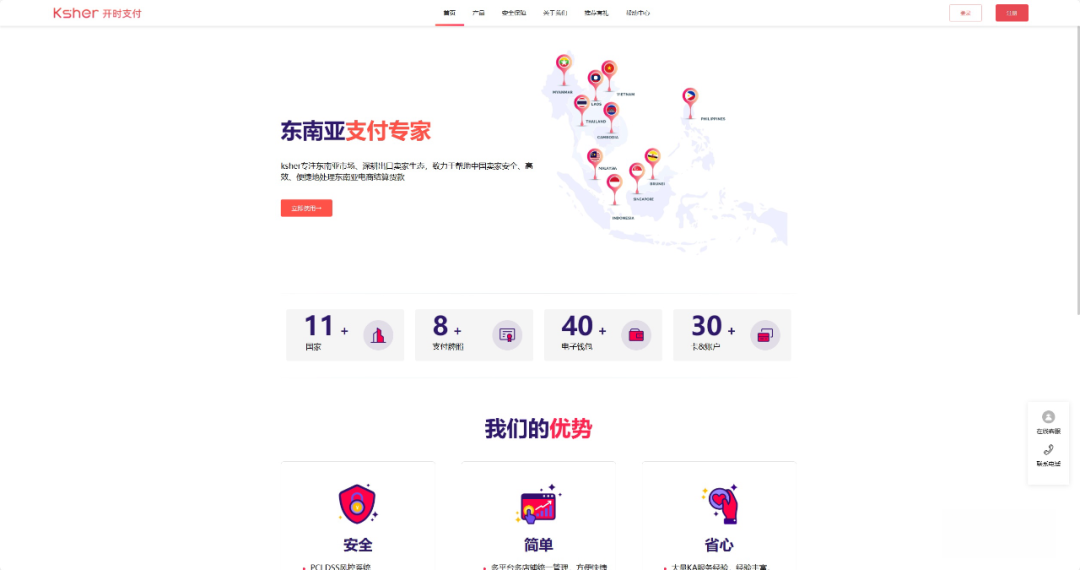Open the fifth item in the top navigation menu
The width and height of the screenshot is (1080, 570).
[x=596, y=13]
